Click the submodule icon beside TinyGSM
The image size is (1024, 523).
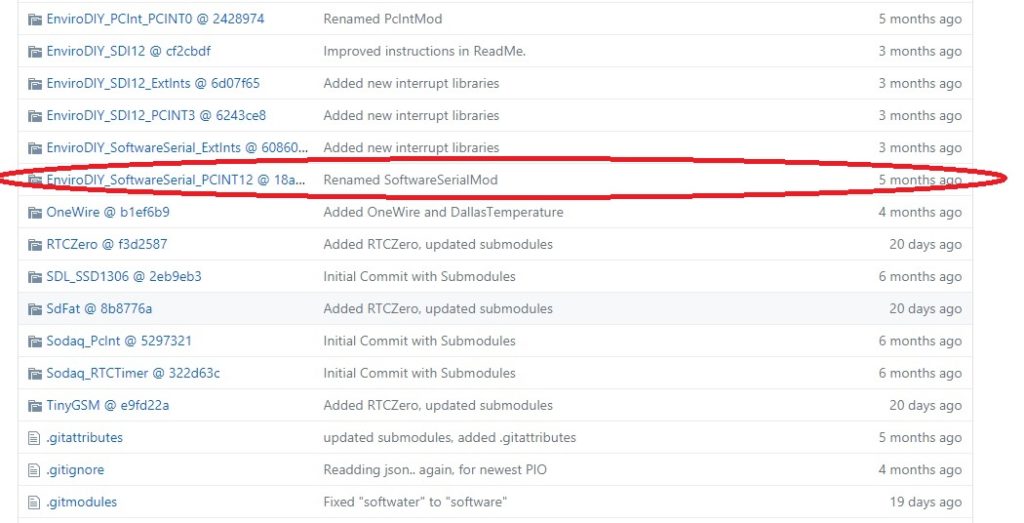(35, 405)
